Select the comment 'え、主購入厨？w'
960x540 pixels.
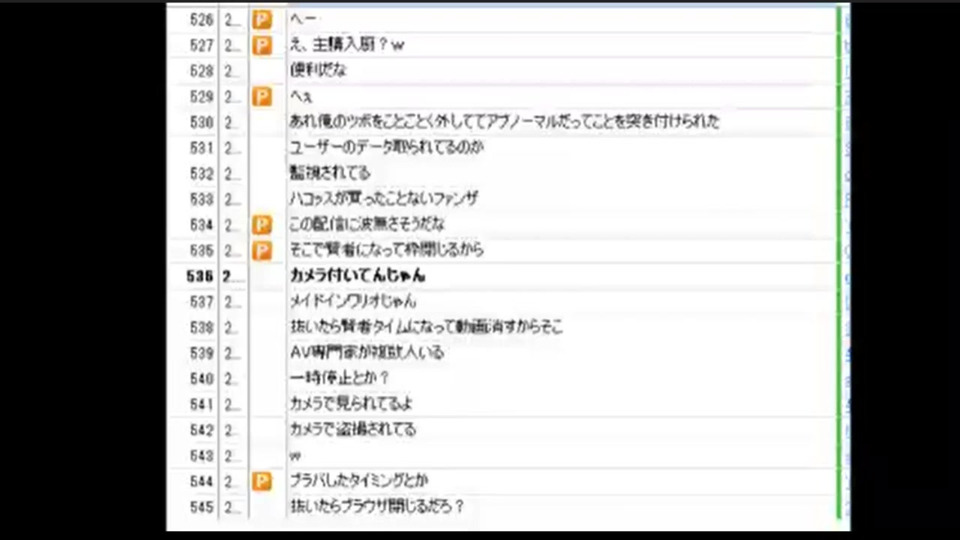[347, 45]
